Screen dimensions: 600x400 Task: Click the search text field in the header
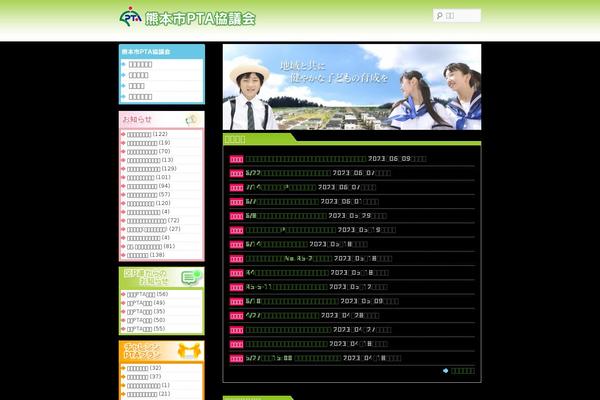click(457, 16)
